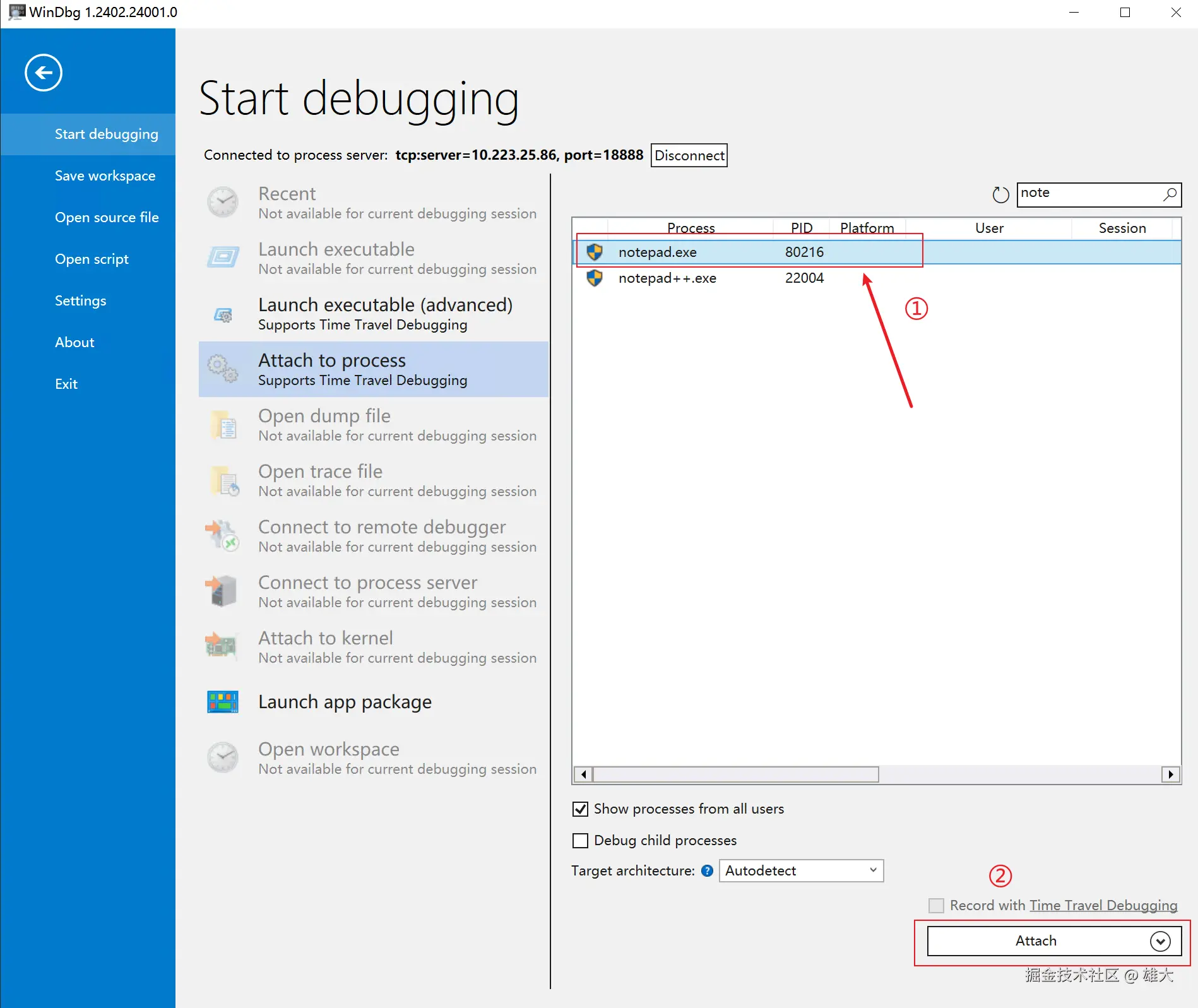Select Launch executable (advanced) option
This screenshot has height=1008, width=1198.
pyautogui.click(x=374, y=314)
